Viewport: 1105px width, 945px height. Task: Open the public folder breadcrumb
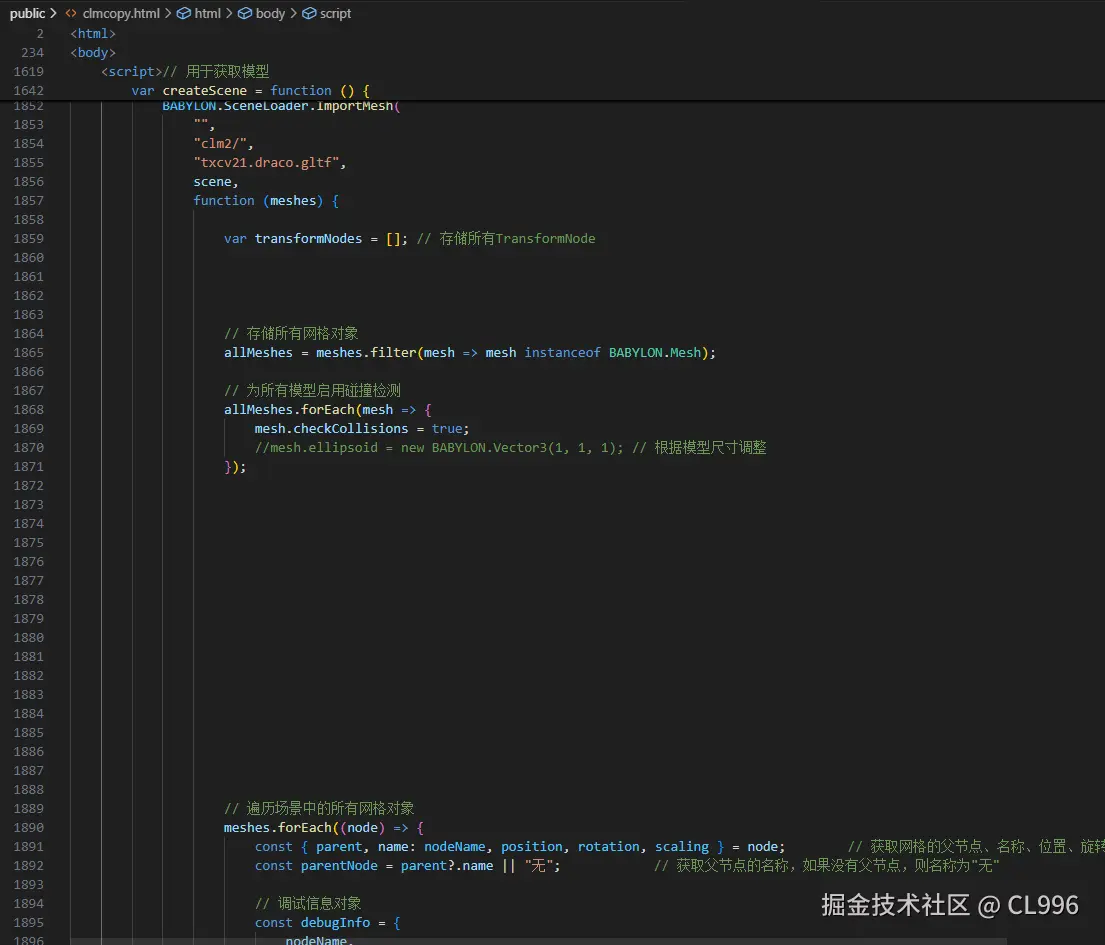pyautogui.click(x=27, y=13)
